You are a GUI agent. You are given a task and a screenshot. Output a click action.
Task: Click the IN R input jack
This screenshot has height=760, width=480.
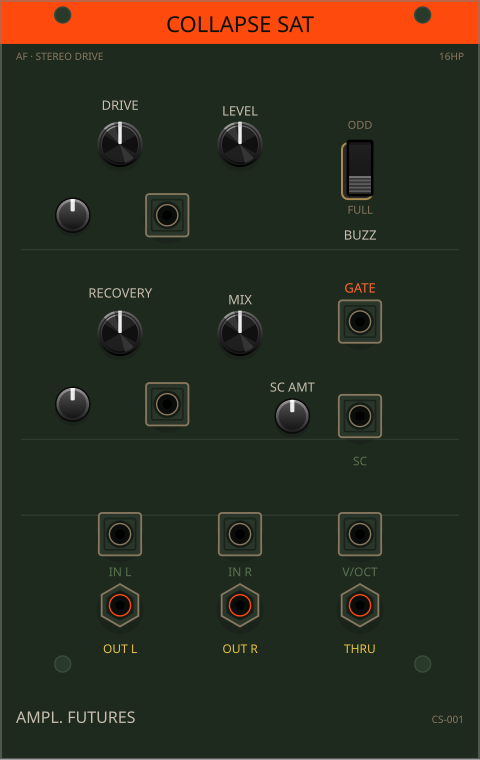click(240, 534)
